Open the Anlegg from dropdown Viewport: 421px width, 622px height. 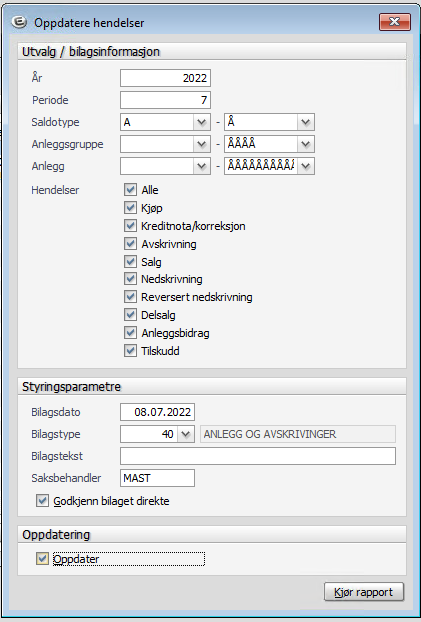[202, 166]
